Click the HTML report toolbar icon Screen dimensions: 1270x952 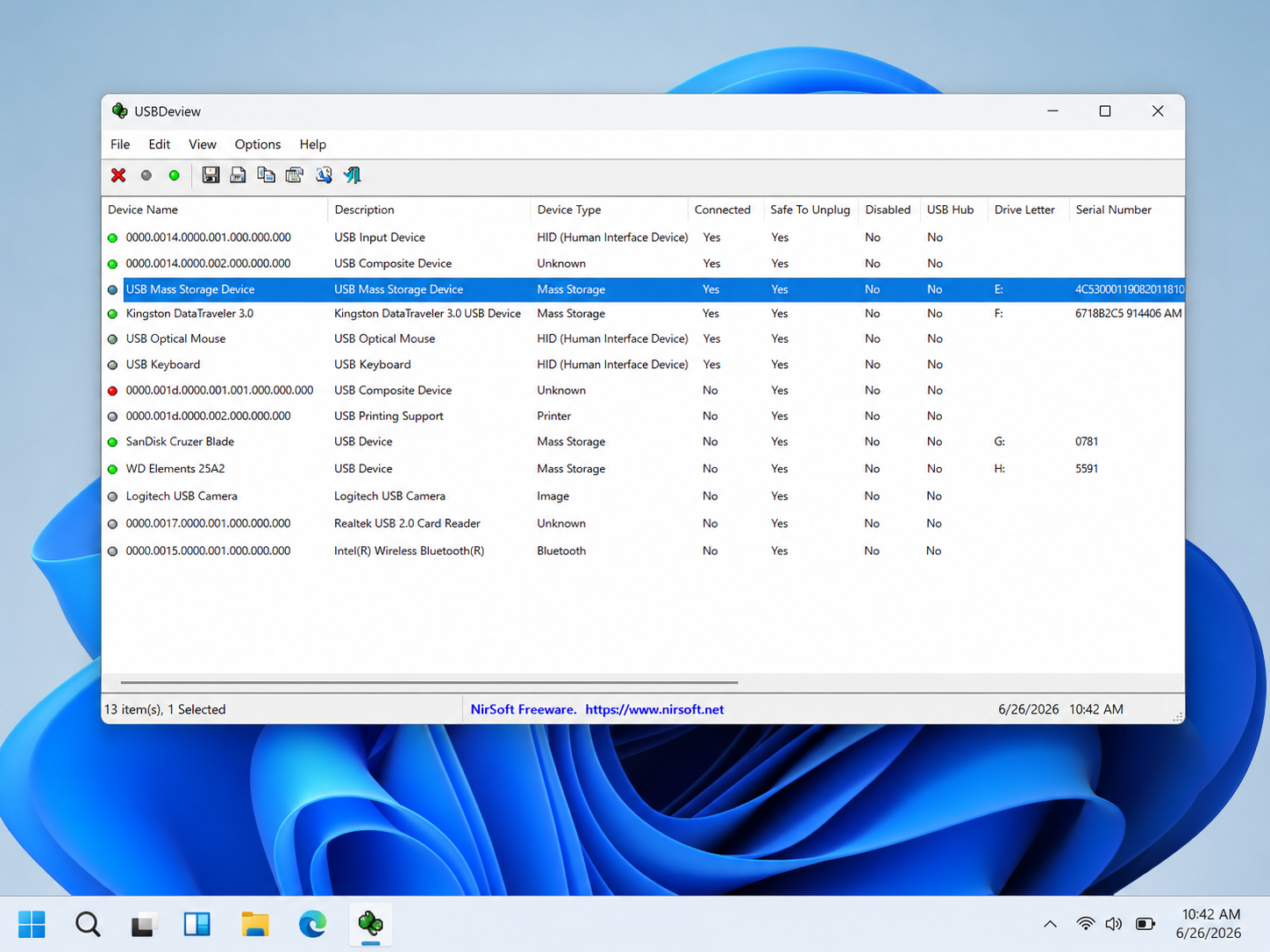tap(238, 175)
